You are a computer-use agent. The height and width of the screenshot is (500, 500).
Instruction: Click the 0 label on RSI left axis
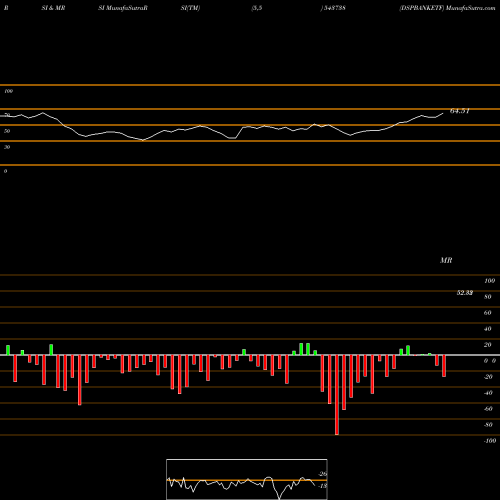(5, 171)
